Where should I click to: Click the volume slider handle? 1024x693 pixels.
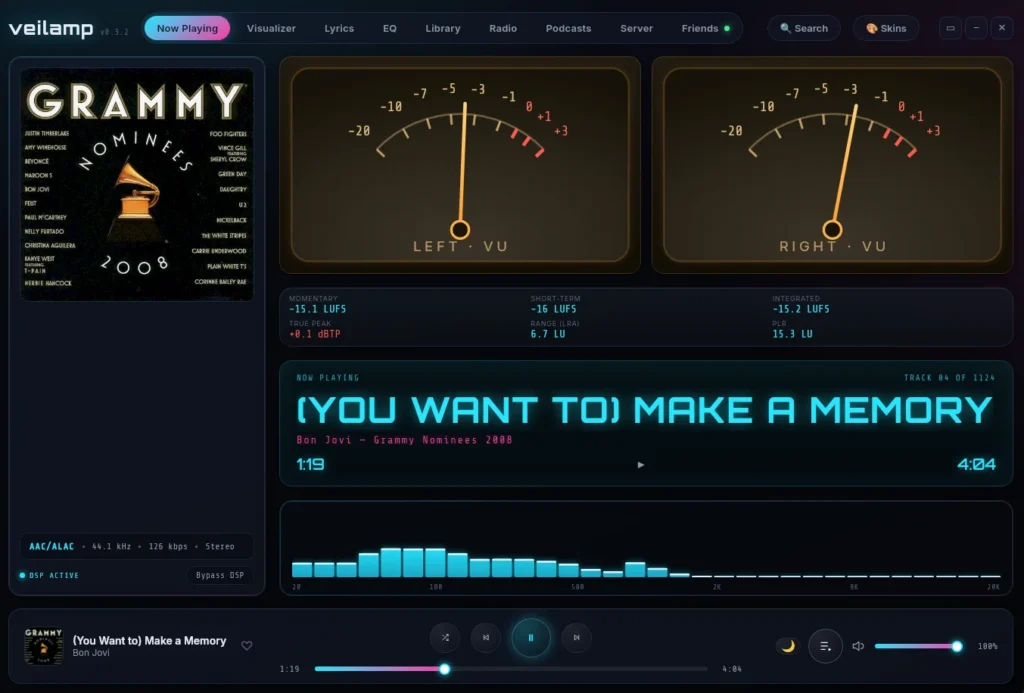(957, 646)
